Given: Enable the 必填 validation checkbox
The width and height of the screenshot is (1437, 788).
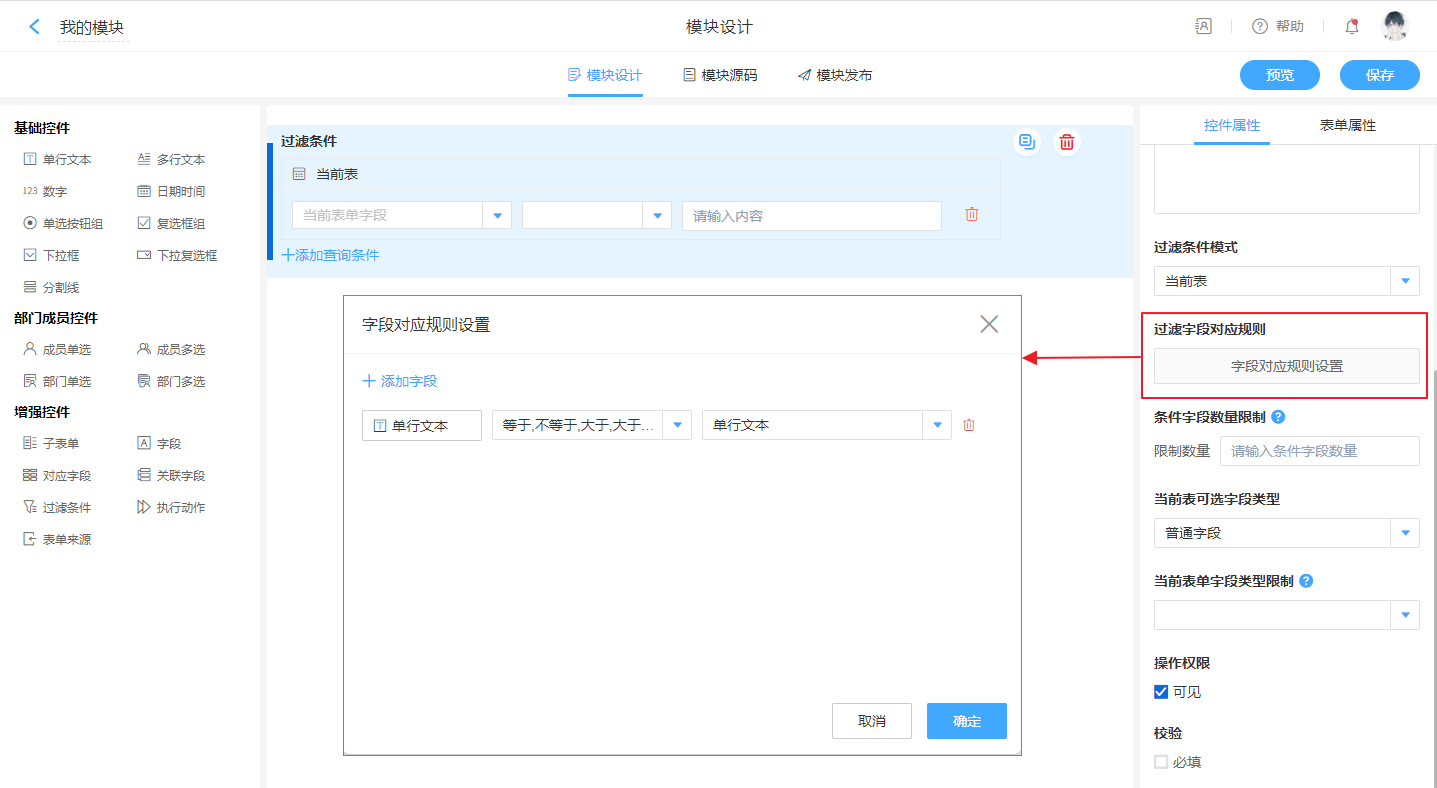Looking at the screenshot, I should [1161, 762].
